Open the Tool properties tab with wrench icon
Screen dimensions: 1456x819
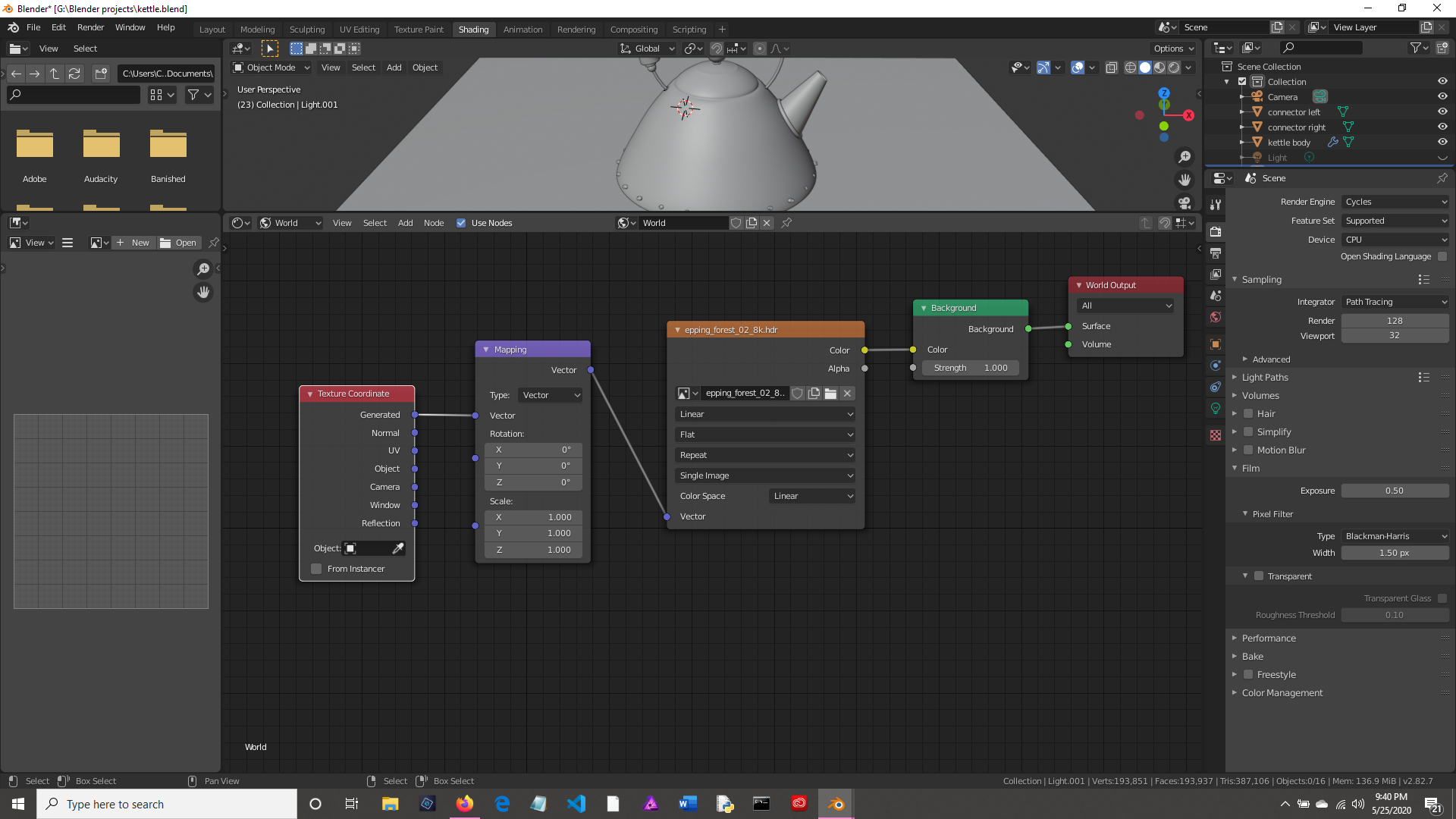coord(1216,205)
